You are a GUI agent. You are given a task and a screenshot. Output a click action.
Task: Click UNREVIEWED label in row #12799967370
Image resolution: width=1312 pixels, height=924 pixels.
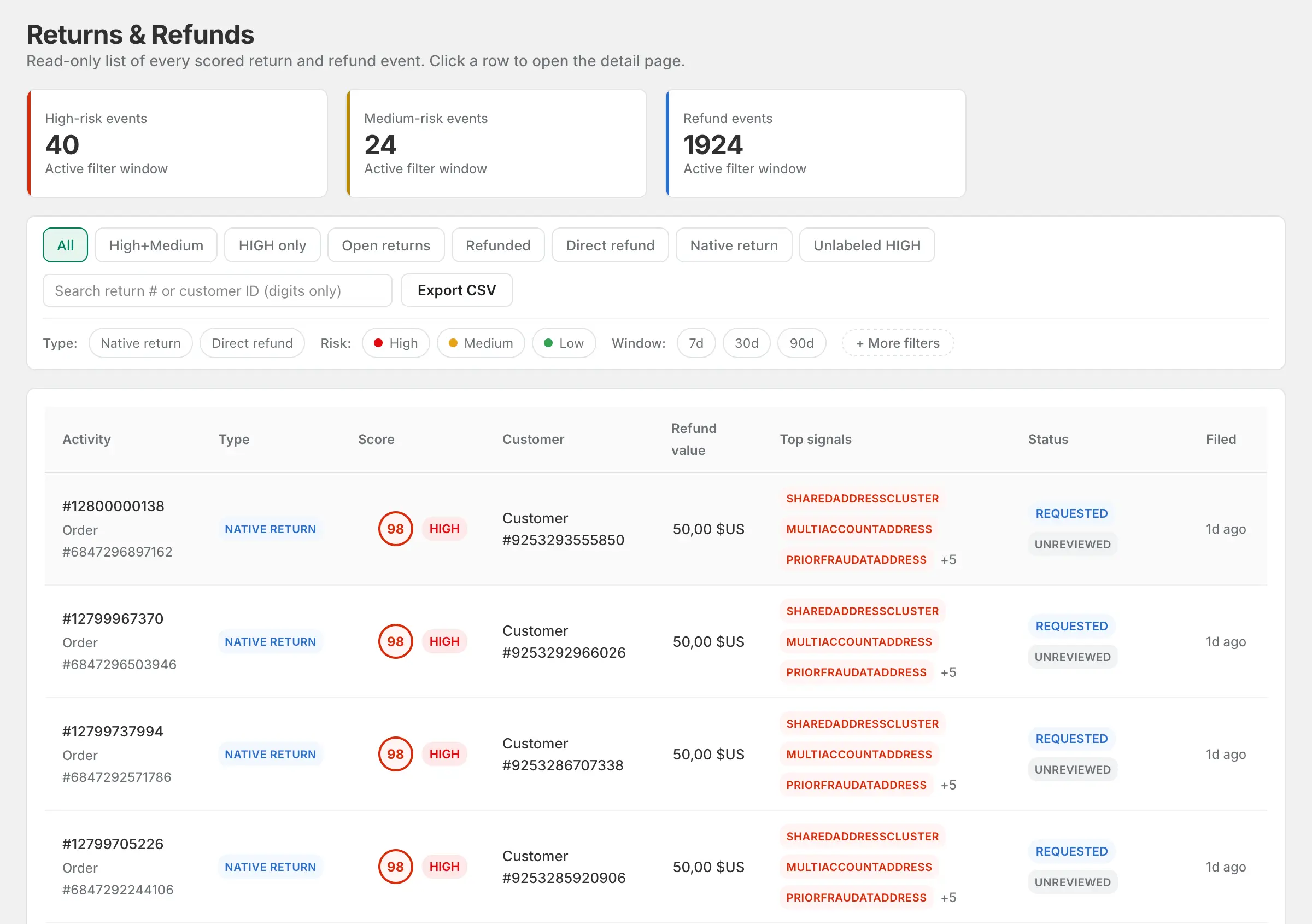tap(1073, 657)
